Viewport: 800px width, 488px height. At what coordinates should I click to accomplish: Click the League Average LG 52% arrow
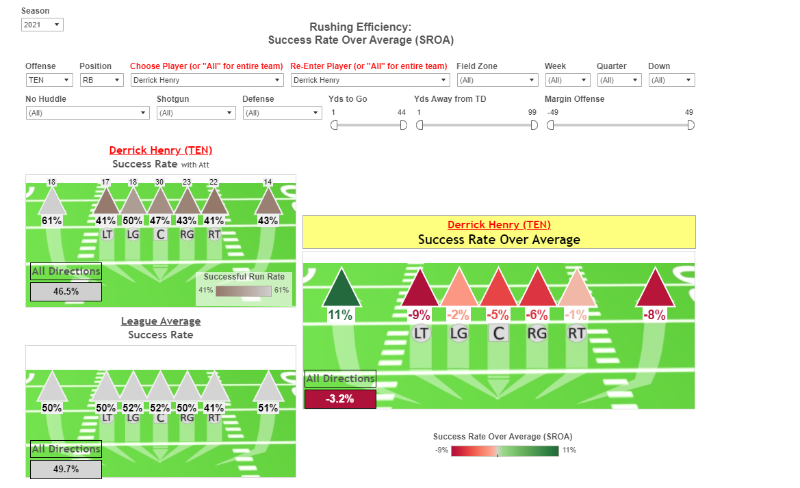(133, 390)
